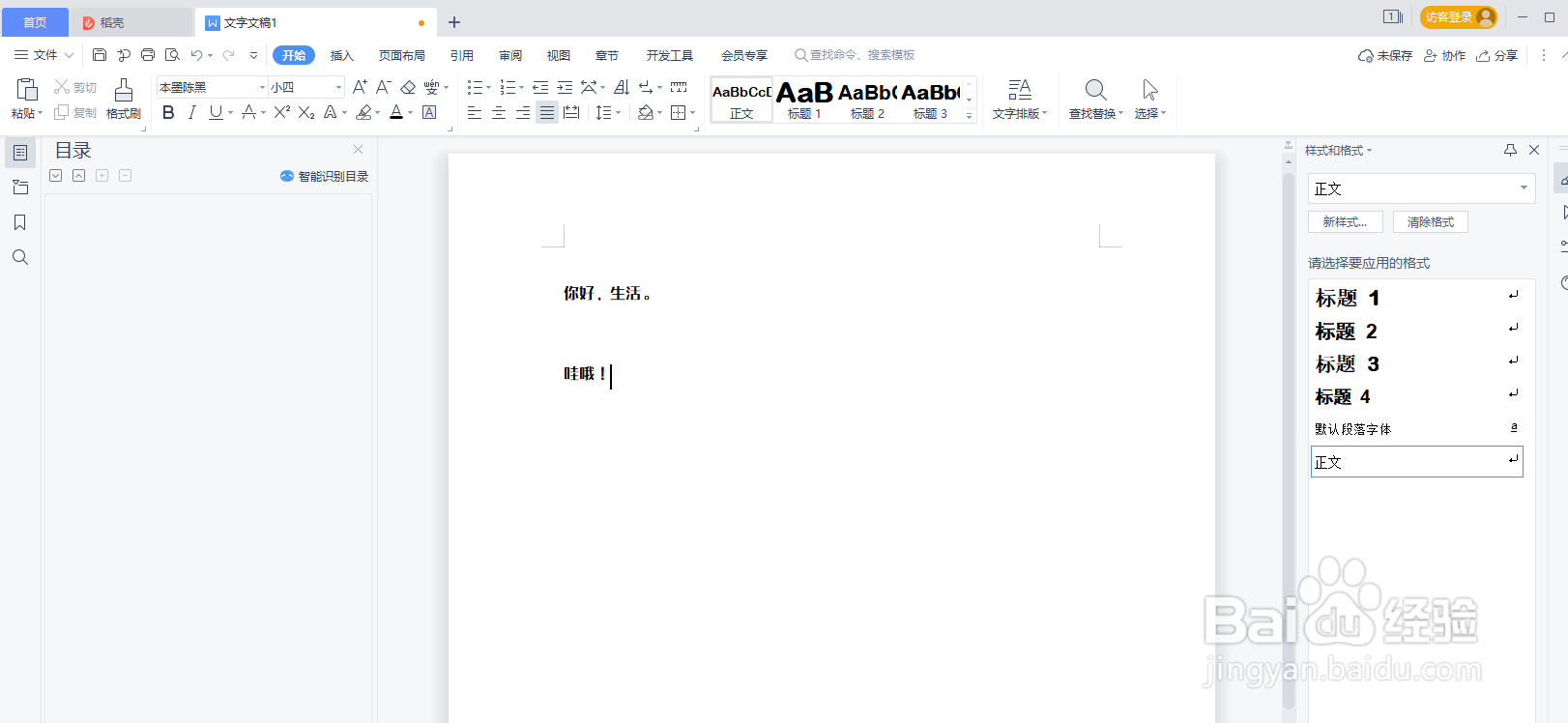Switch to the 审阅 tab
The width and height of the screenshot is (1568, 723).
[510, 55]
